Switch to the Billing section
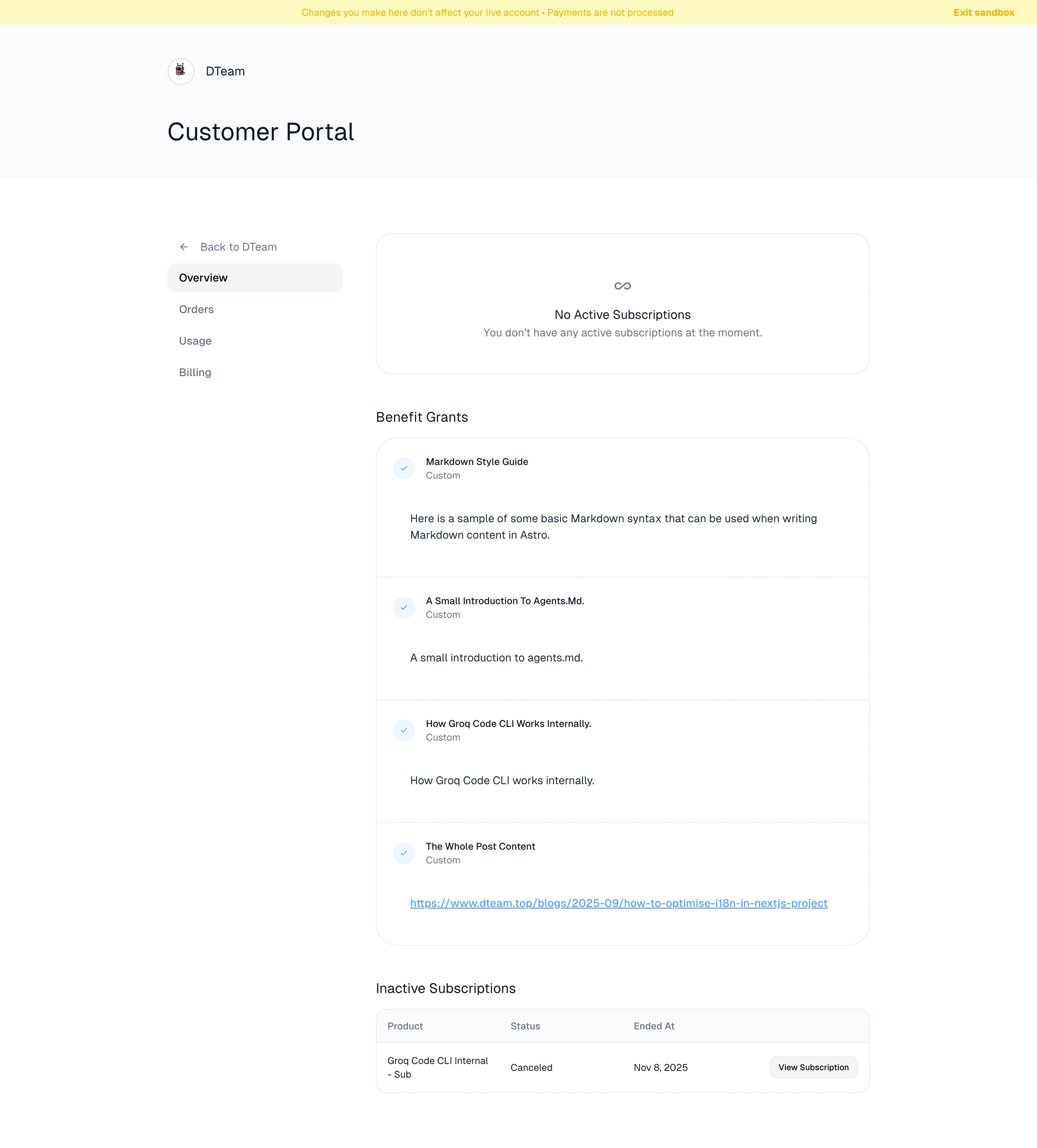Screen dimensions: 1037x1148 195,372
